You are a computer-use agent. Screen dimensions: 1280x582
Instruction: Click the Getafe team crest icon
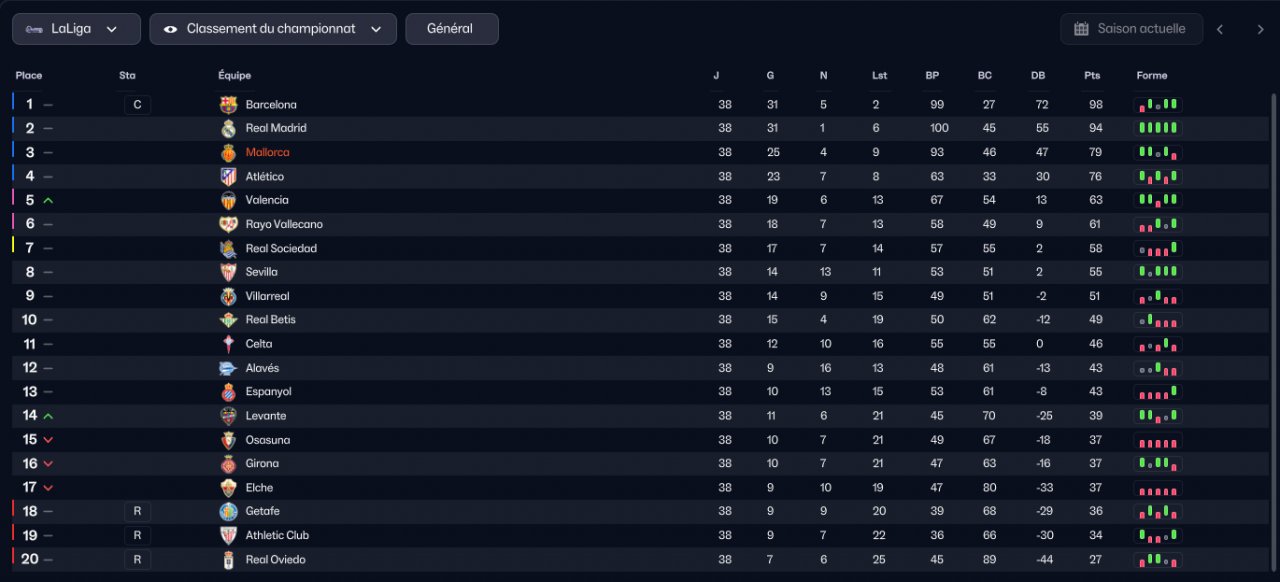pos(228,511)
